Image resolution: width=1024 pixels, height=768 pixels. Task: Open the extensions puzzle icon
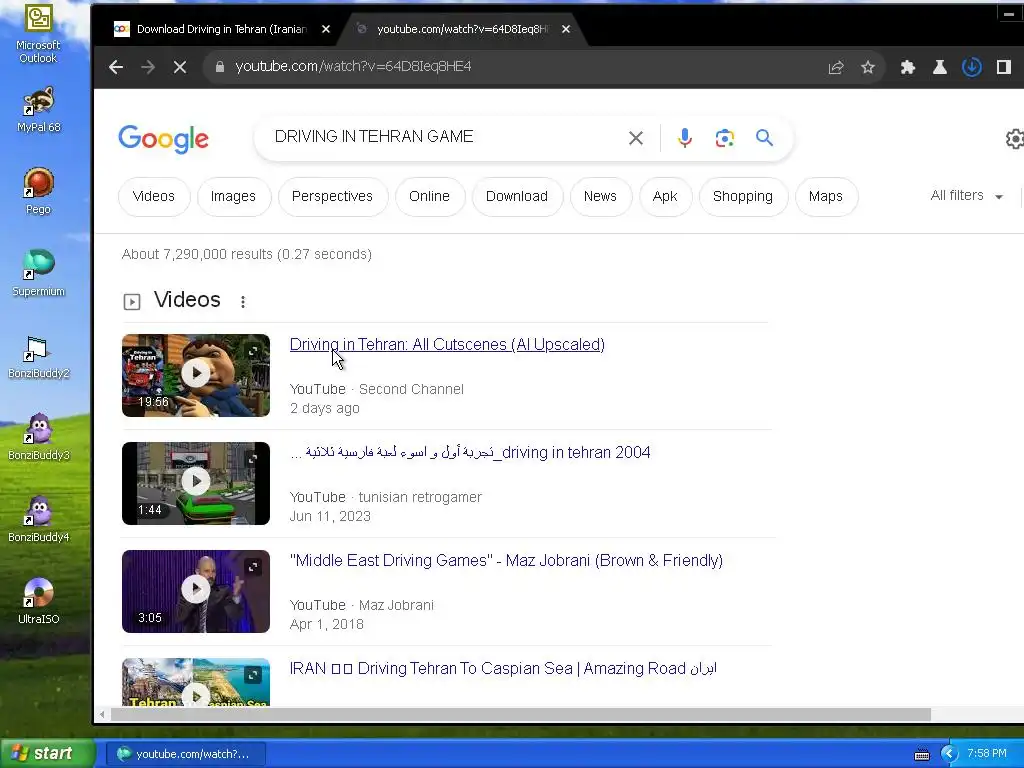pyautogui.click(x=908, y=67)
